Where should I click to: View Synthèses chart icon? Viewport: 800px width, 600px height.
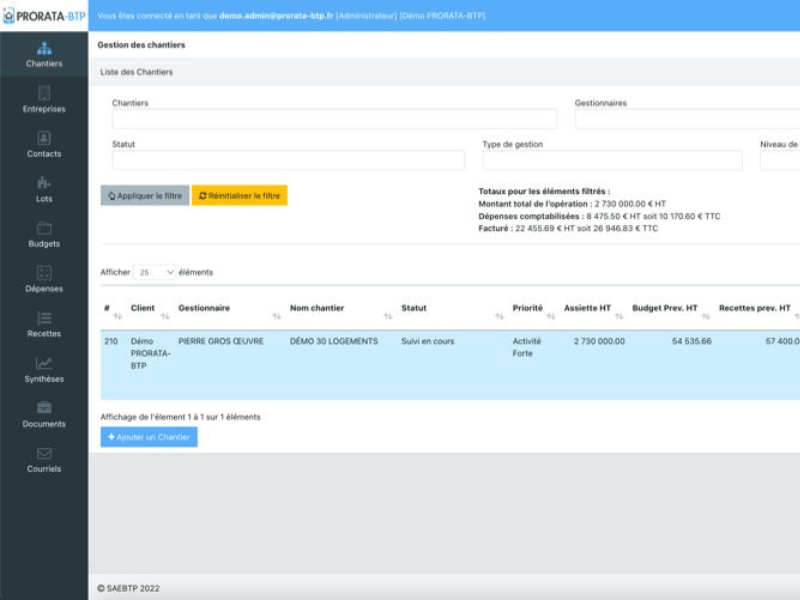[44, 363]
